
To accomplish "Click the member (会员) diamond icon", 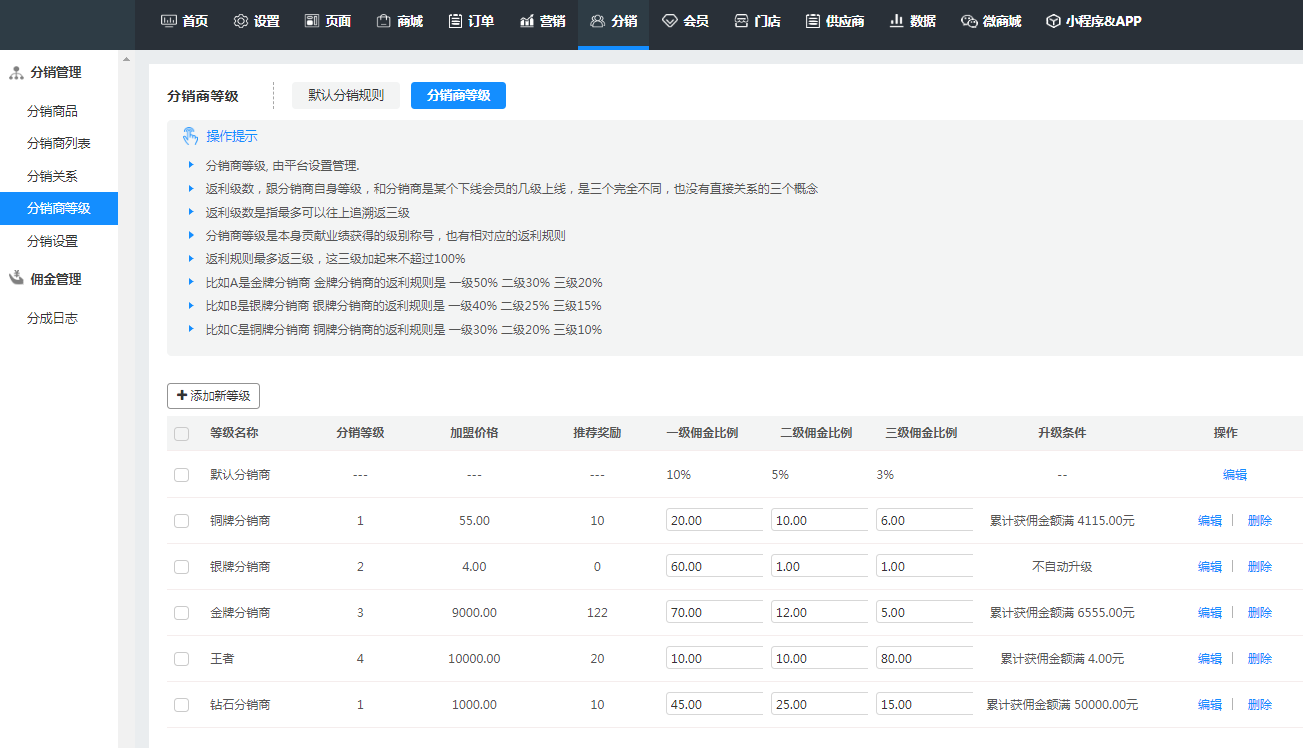I will [x=670, y=21].
